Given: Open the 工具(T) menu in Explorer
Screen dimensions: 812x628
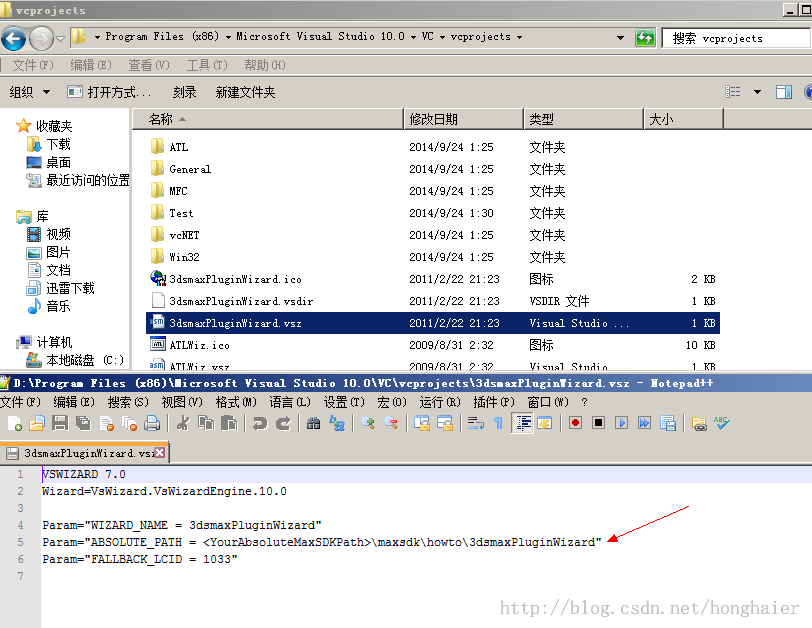Looking at the screenshot, I should [207, 65].
